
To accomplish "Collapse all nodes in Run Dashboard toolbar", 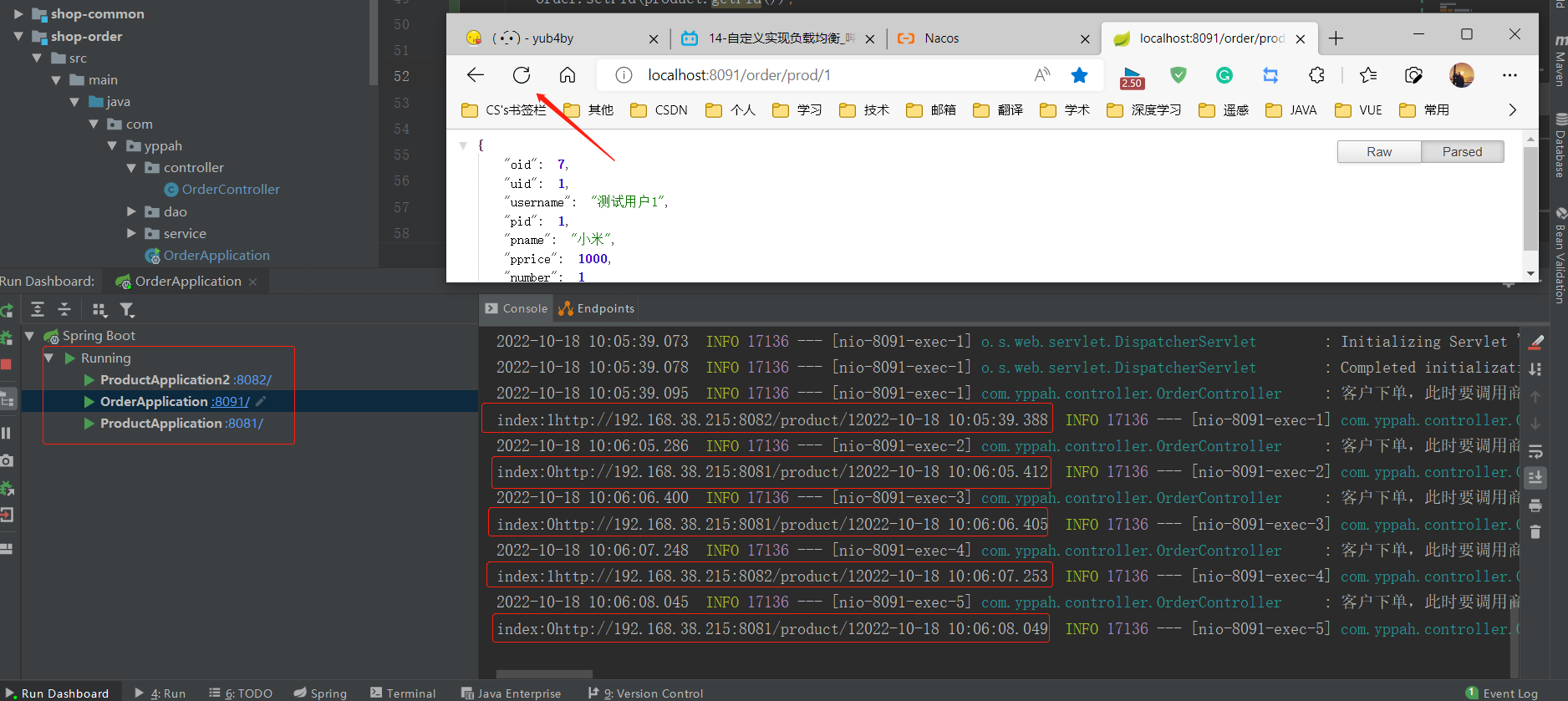I will 64,310.
